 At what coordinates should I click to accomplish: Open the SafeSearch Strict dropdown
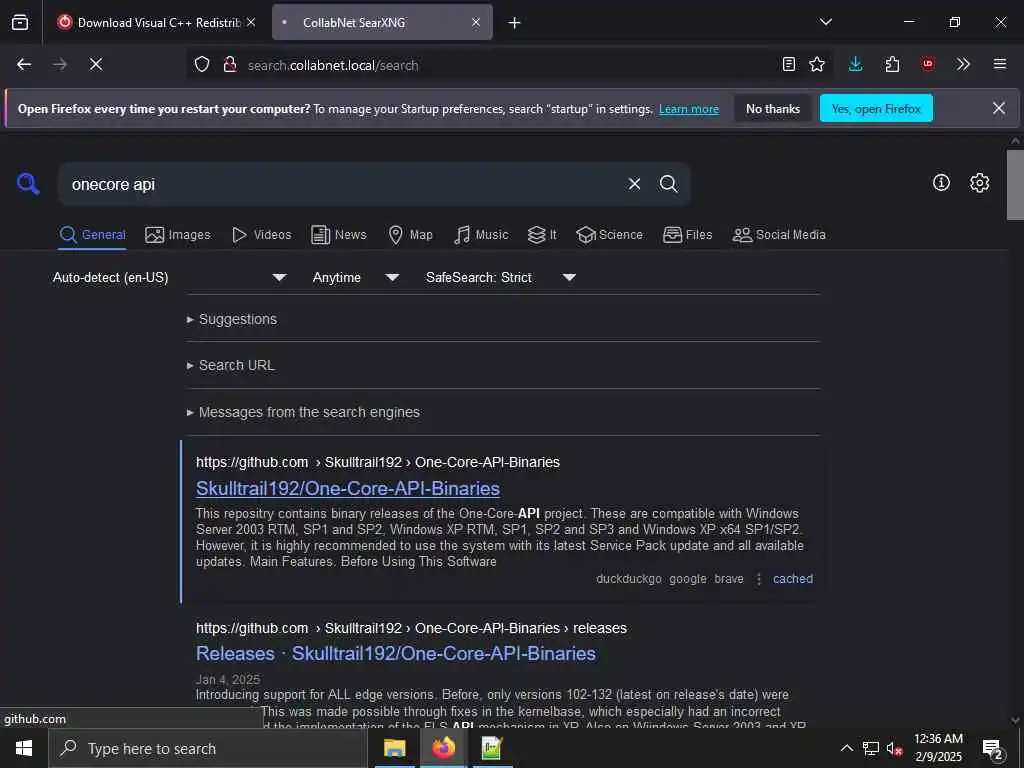click(x=501, y=278)
